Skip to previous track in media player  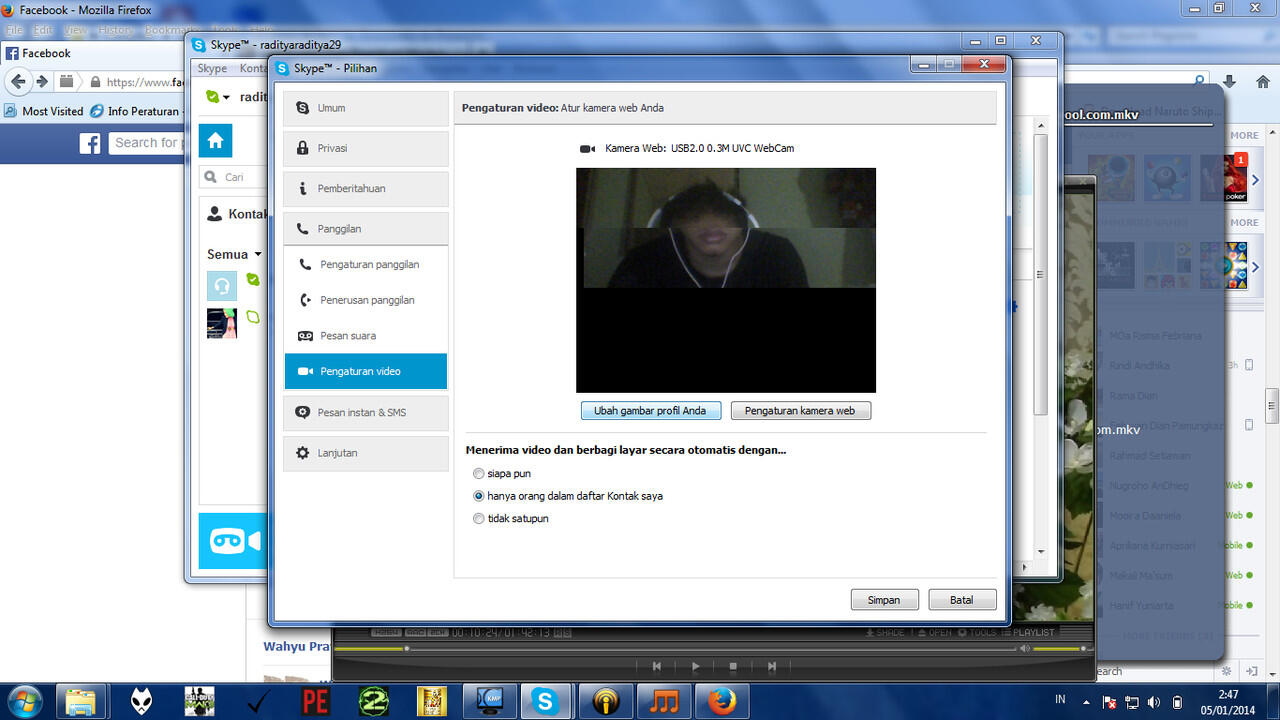click(657, 666)
